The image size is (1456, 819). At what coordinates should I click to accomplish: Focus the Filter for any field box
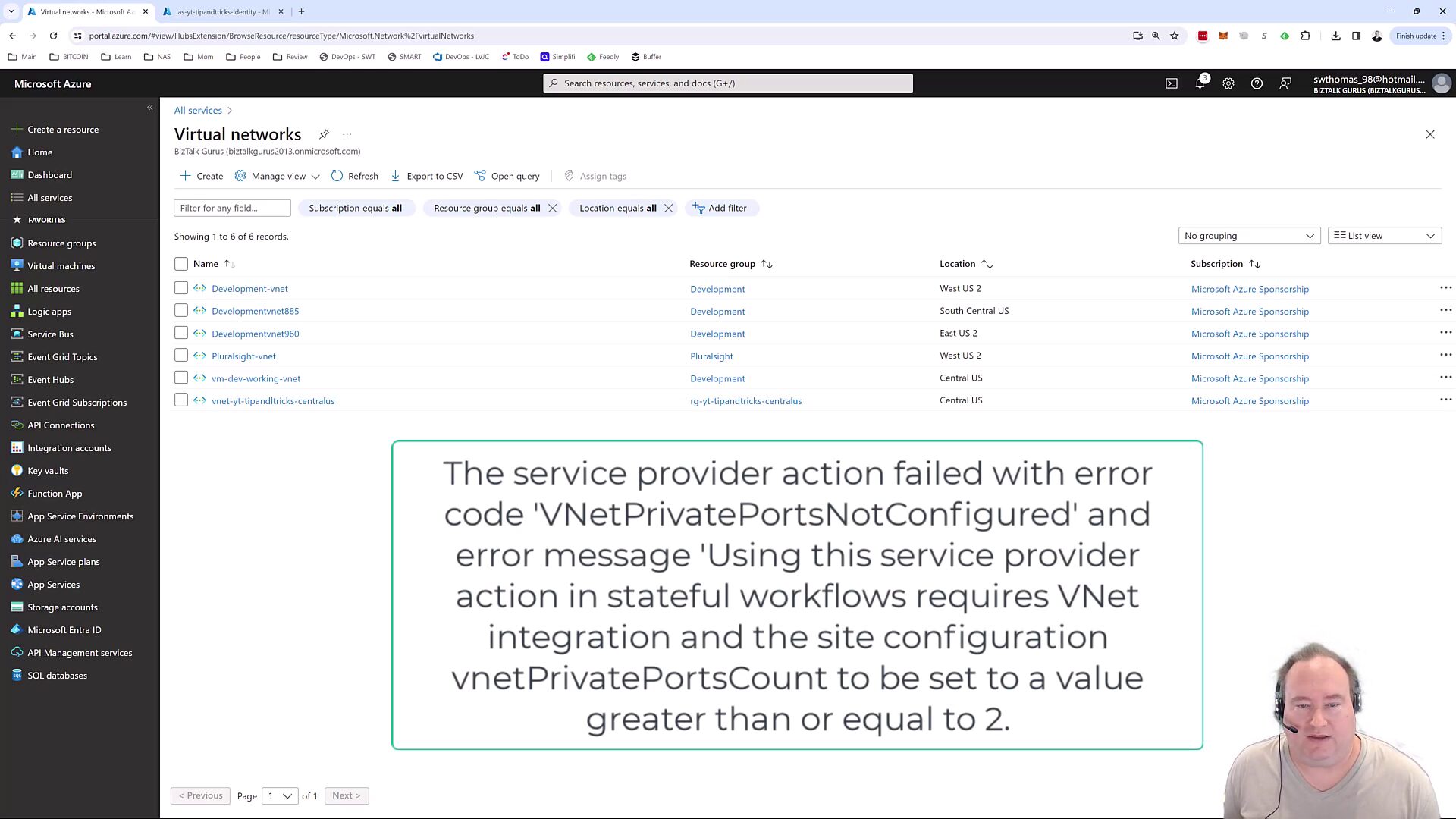point(232,208)
